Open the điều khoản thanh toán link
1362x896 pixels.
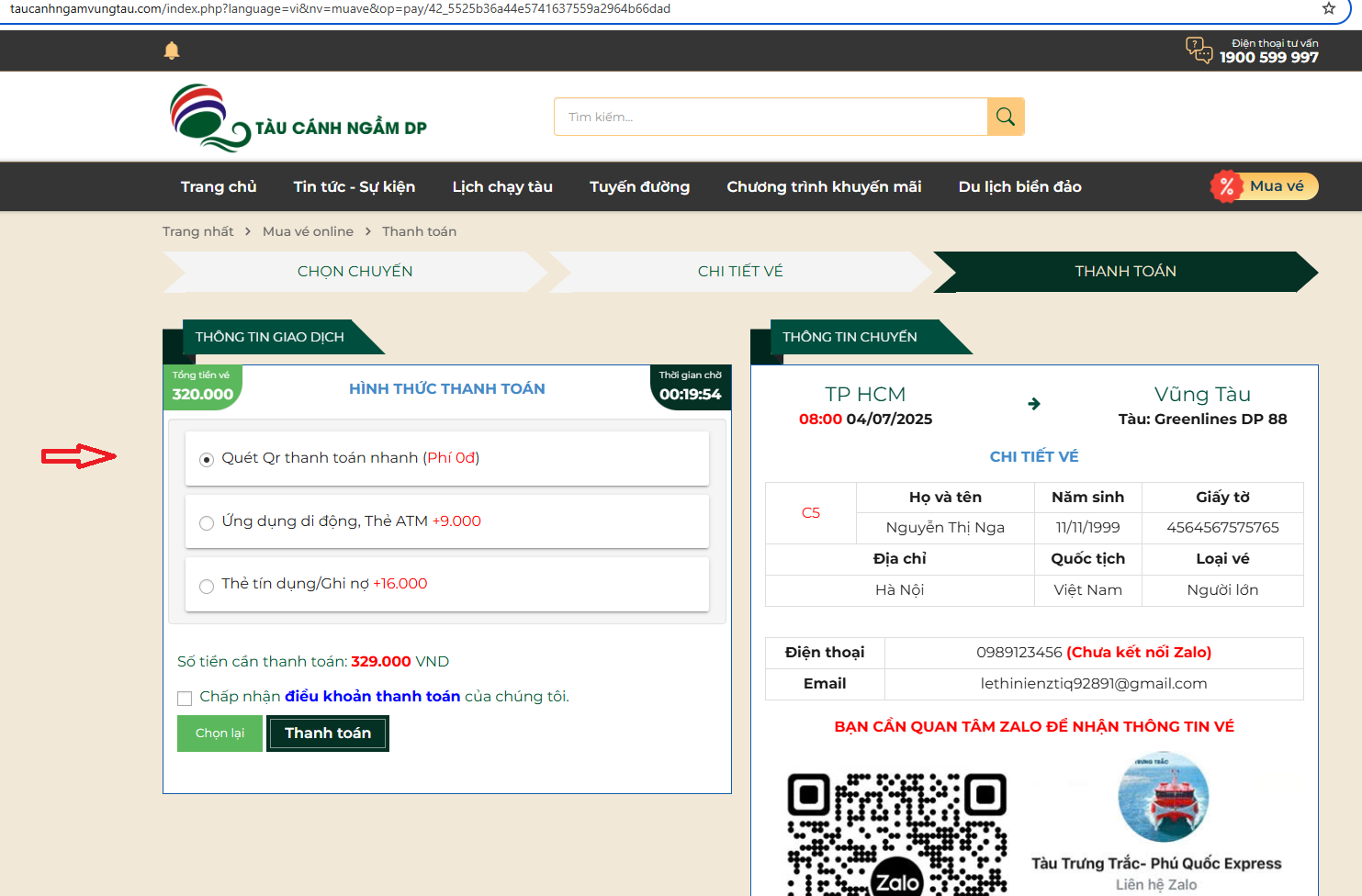click(x=372, y=696)
